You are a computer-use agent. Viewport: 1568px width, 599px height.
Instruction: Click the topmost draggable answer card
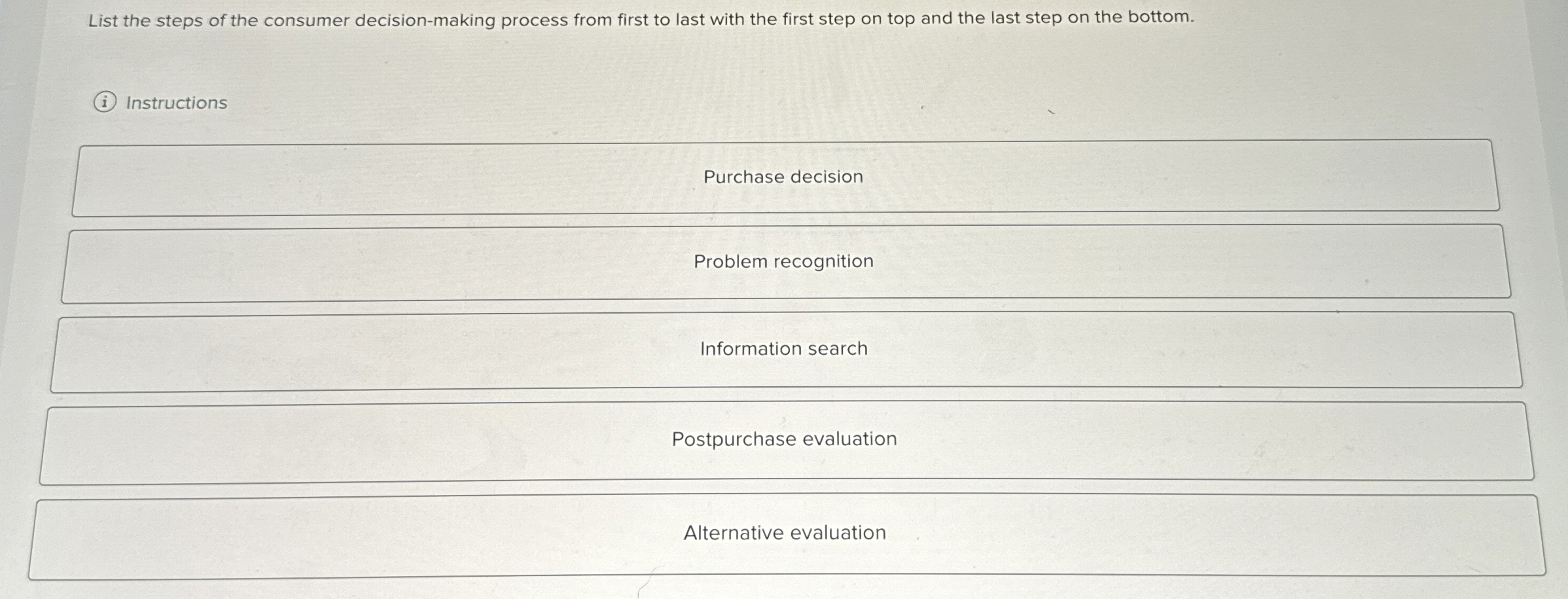[783, 177]
